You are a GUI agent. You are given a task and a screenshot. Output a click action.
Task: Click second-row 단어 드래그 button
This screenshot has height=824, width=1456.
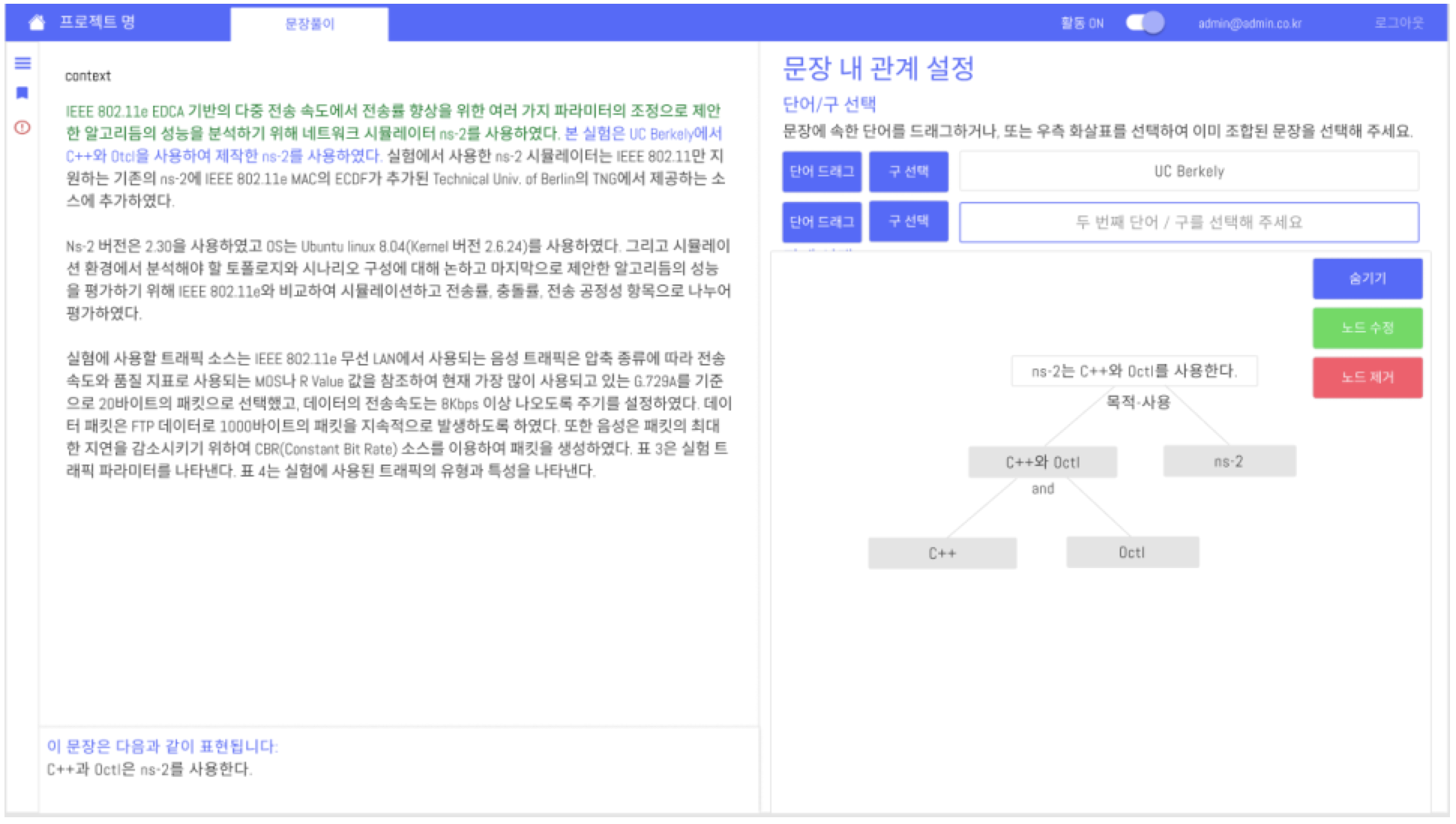click(821, 221)
